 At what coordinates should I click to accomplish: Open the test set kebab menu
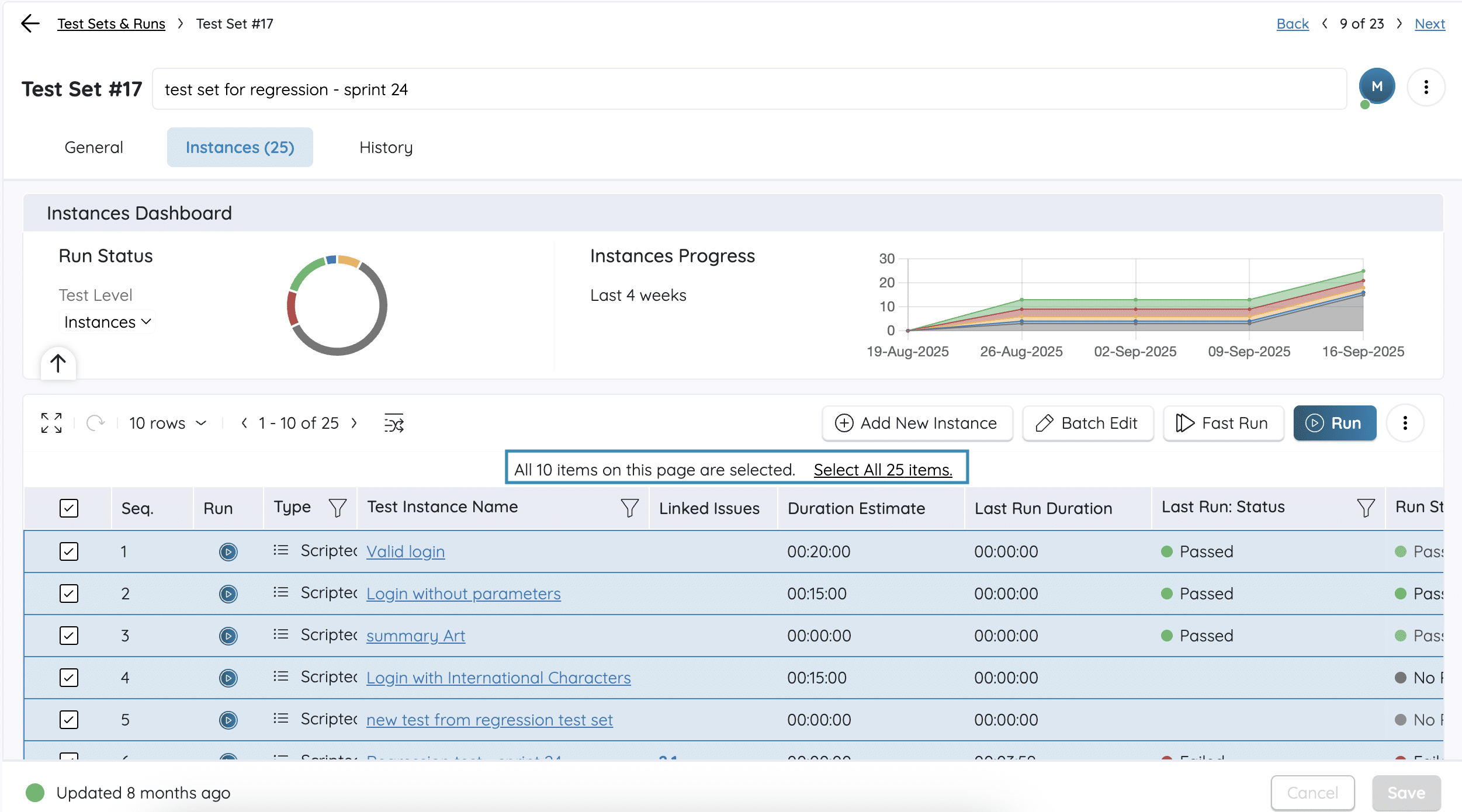[x=1426, y=88]
